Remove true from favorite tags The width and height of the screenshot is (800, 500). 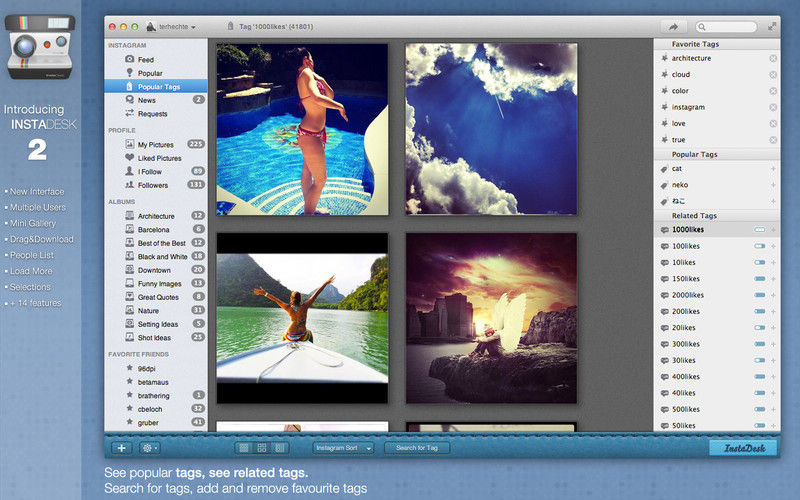point(773,140)
